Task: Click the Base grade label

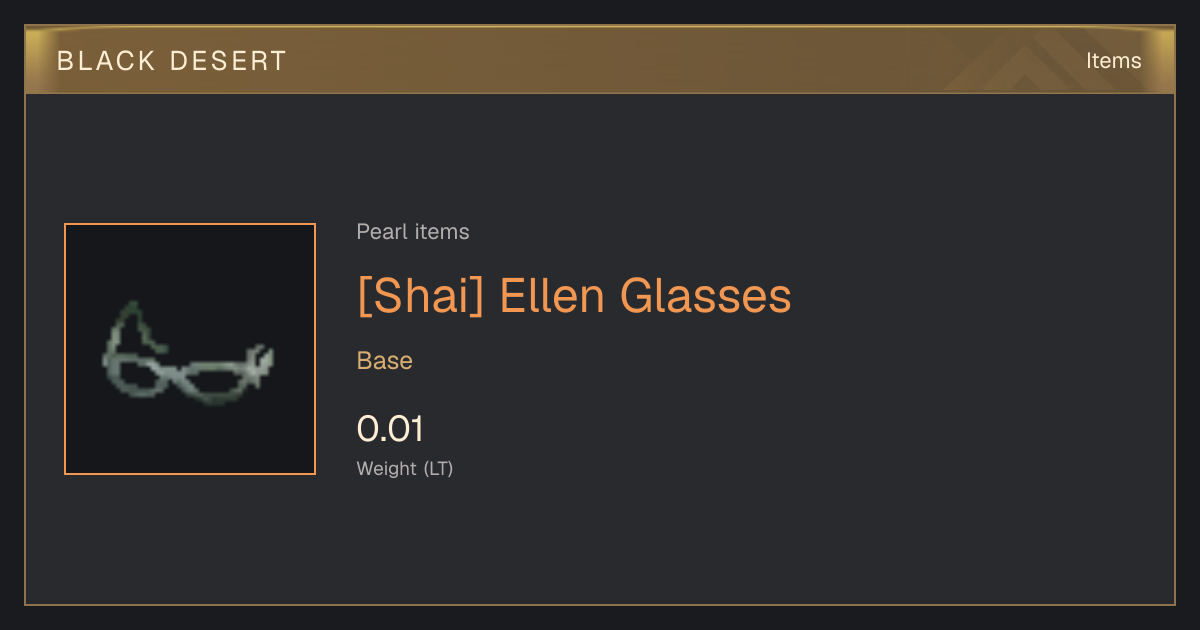Action: coord(385,361)
